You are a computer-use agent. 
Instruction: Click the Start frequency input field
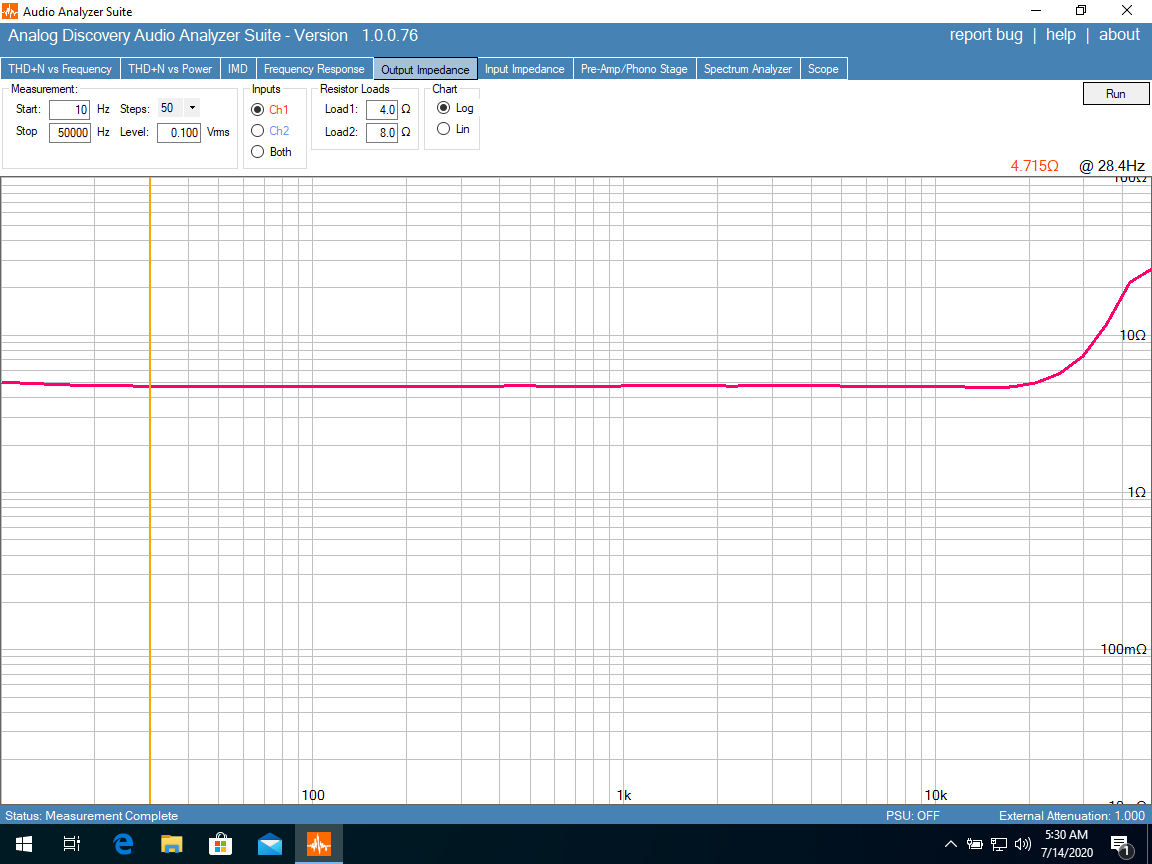(70, 109)
